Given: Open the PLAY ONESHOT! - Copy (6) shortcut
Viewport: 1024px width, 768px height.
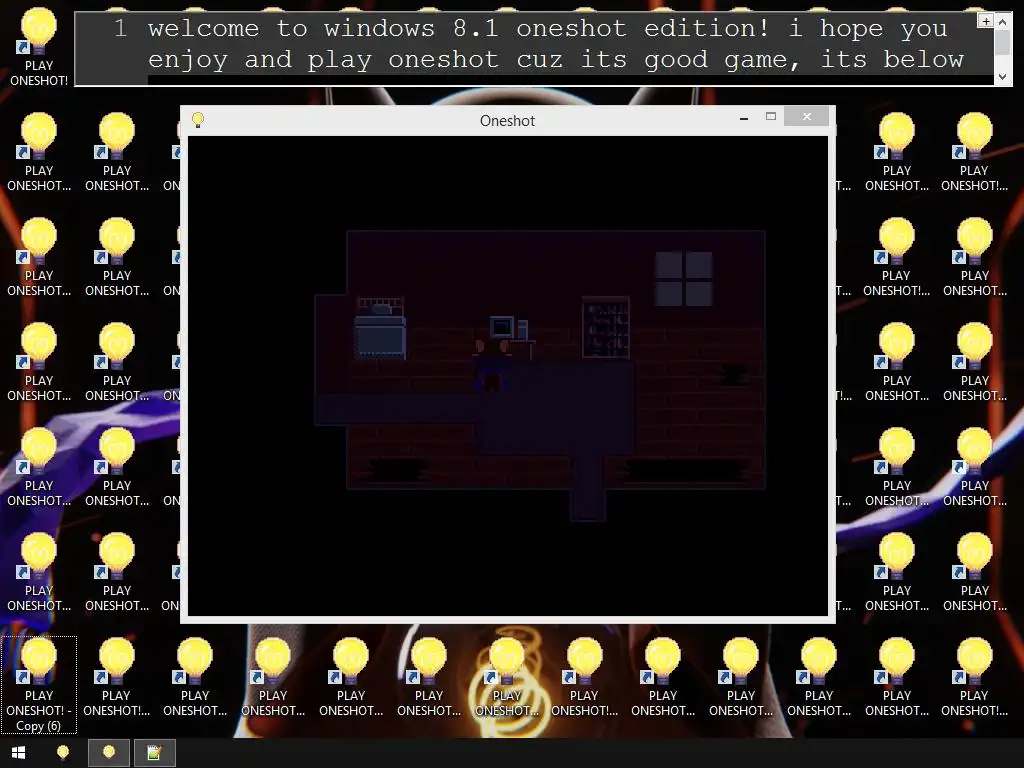Looking at the screenshot, I should click(x=39, y=684).
